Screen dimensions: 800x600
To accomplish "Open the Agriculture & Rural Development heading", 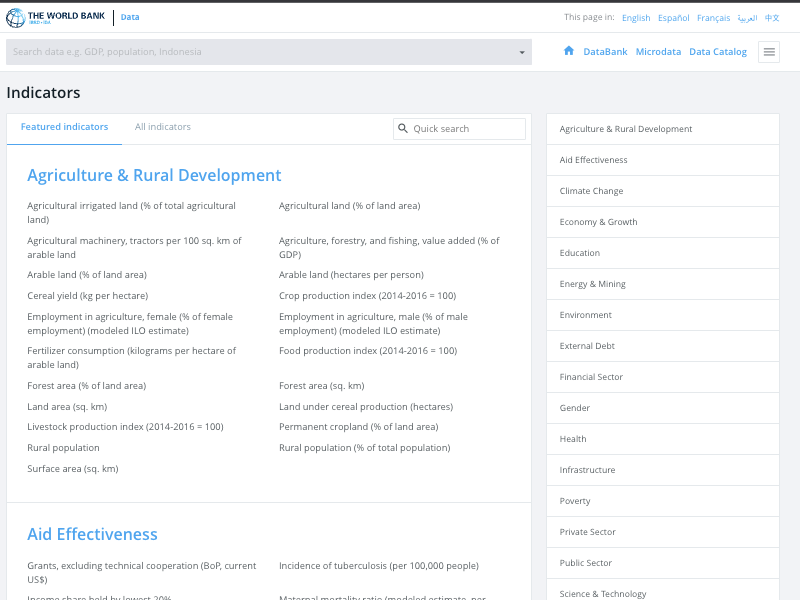I will coord(154,175).
